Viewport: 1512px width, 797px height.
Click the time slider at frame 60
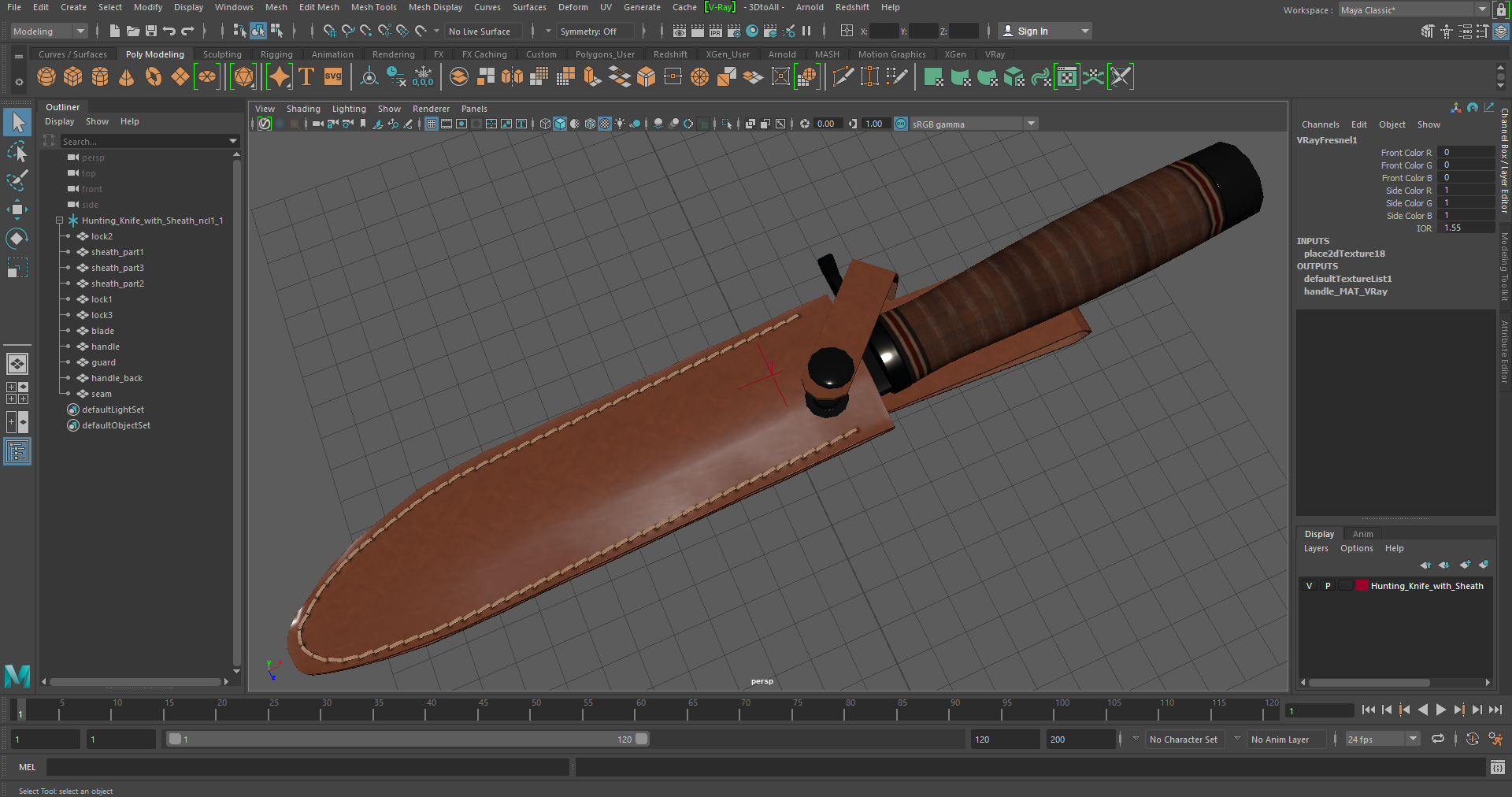click(640, 710)
